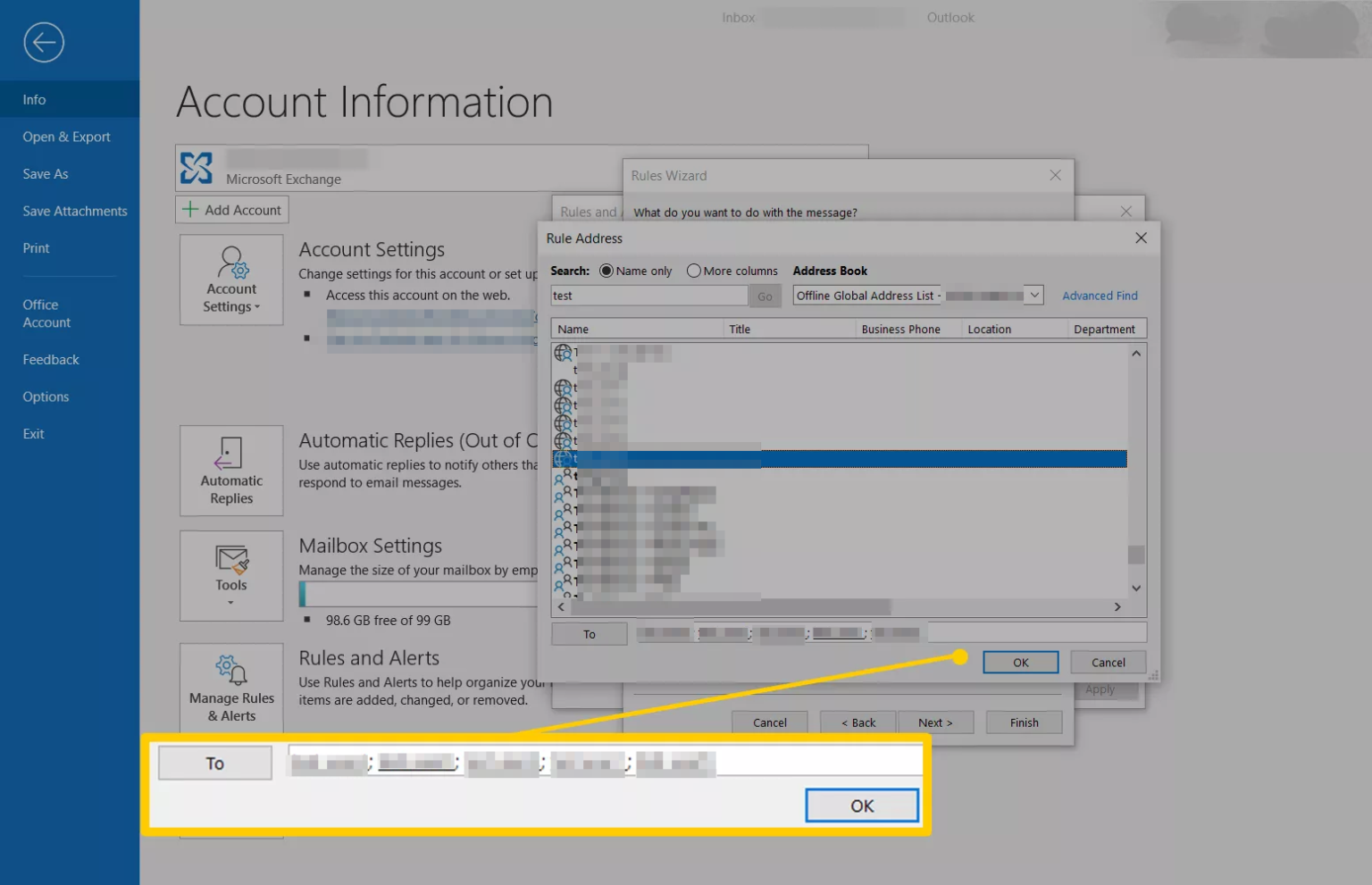Open Advanced Find link
This screenshot has height=885, width=1372.
[x=1100, y=296]
